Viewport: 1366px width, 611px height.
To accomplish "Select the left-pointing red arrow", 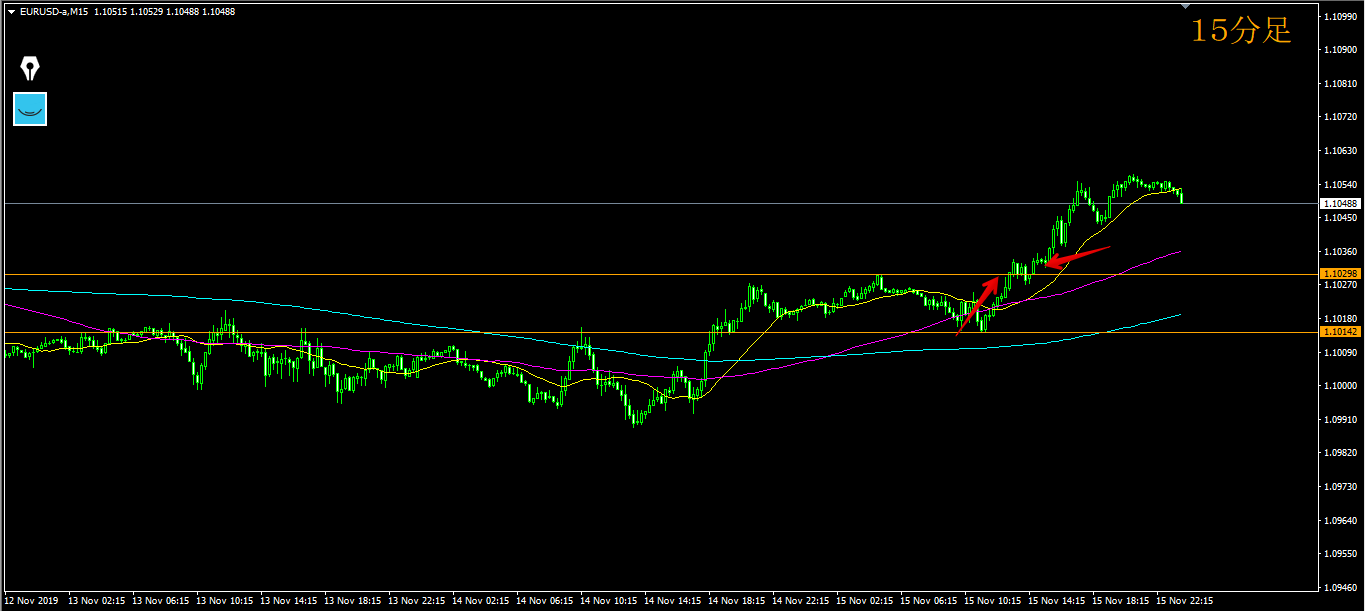I will pos(1078,256).
